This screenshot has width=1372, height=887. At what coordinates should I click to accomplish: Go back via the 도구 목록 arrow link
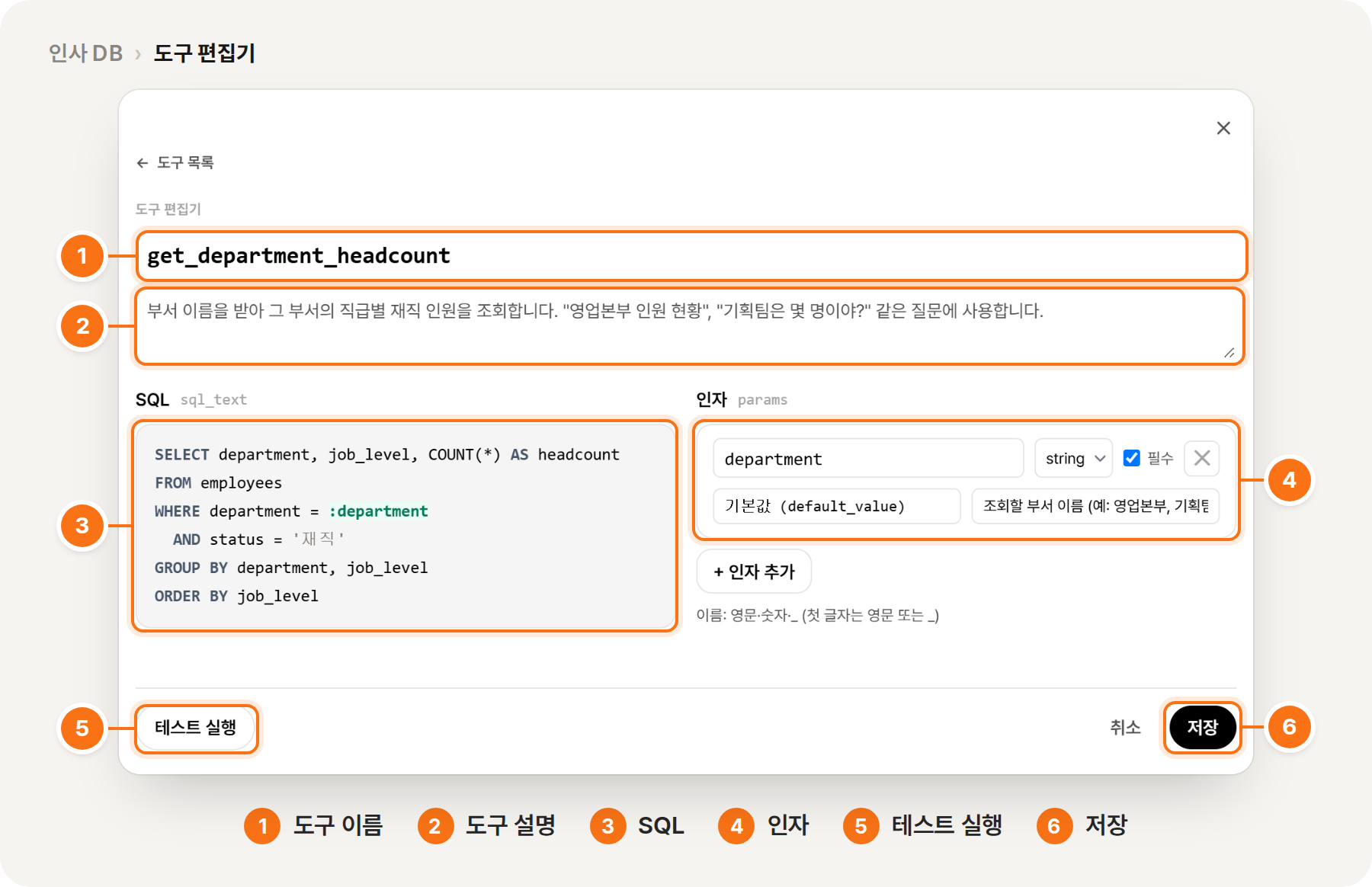pos(175,162)
